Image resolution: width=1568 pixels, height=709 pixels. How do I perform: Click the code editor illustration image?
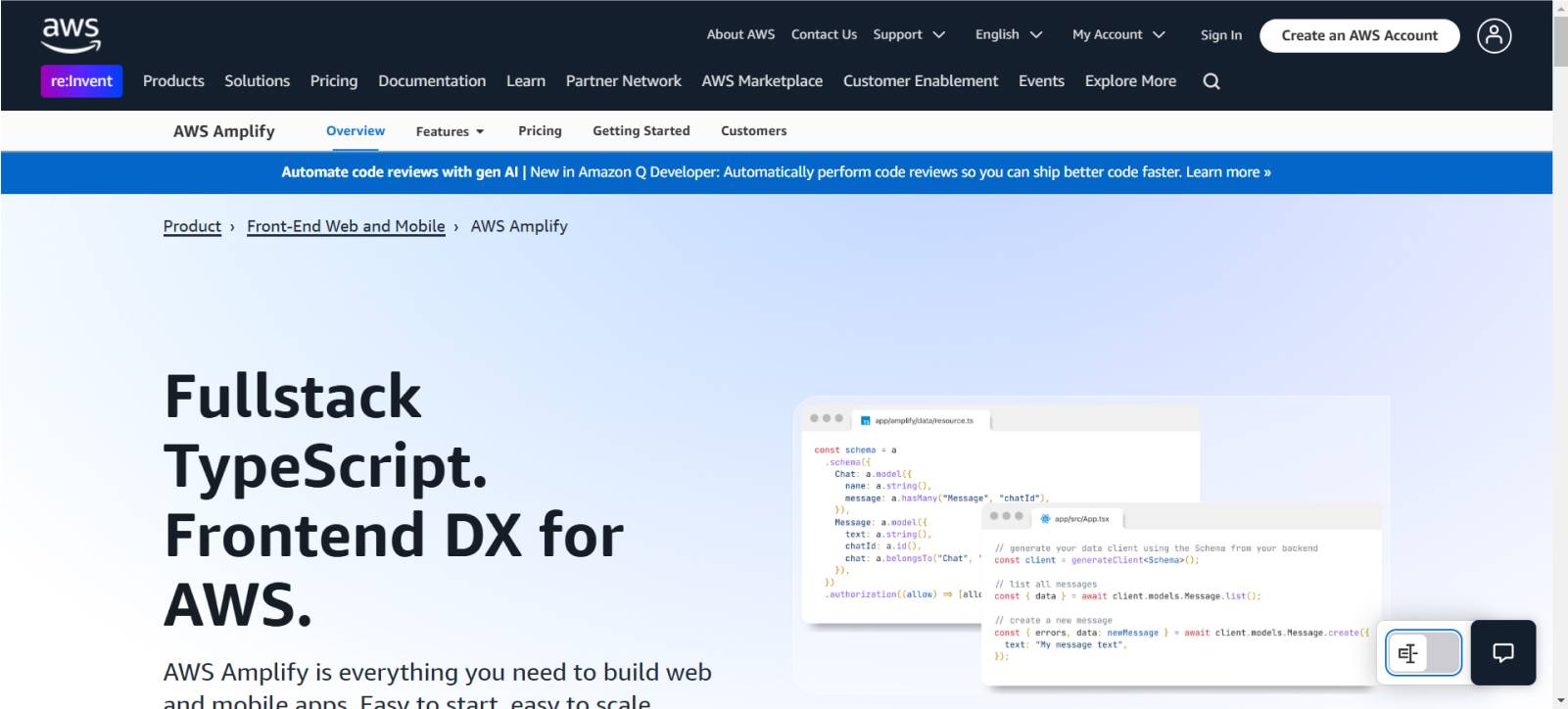coord(1091,544)
